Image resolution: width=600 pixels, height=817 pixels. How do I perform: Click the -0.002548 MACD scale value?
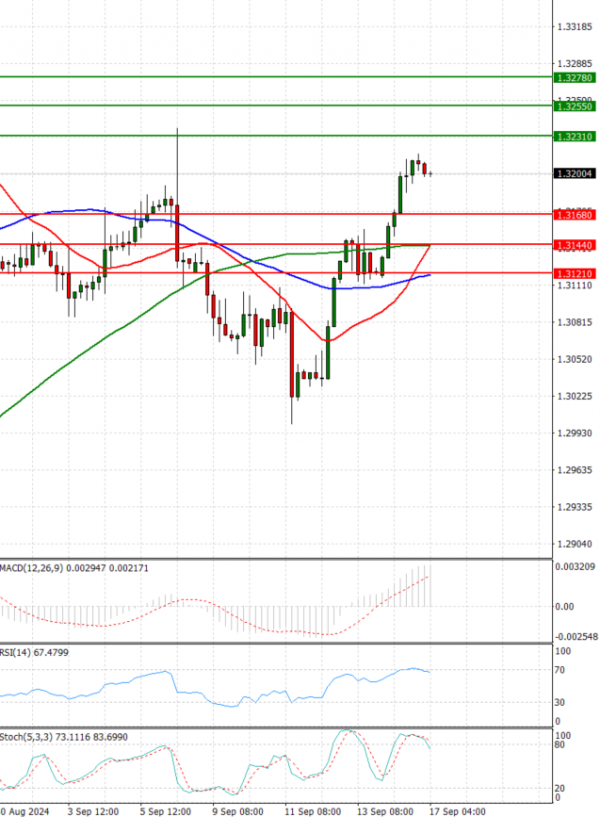(x=576, y=637)
